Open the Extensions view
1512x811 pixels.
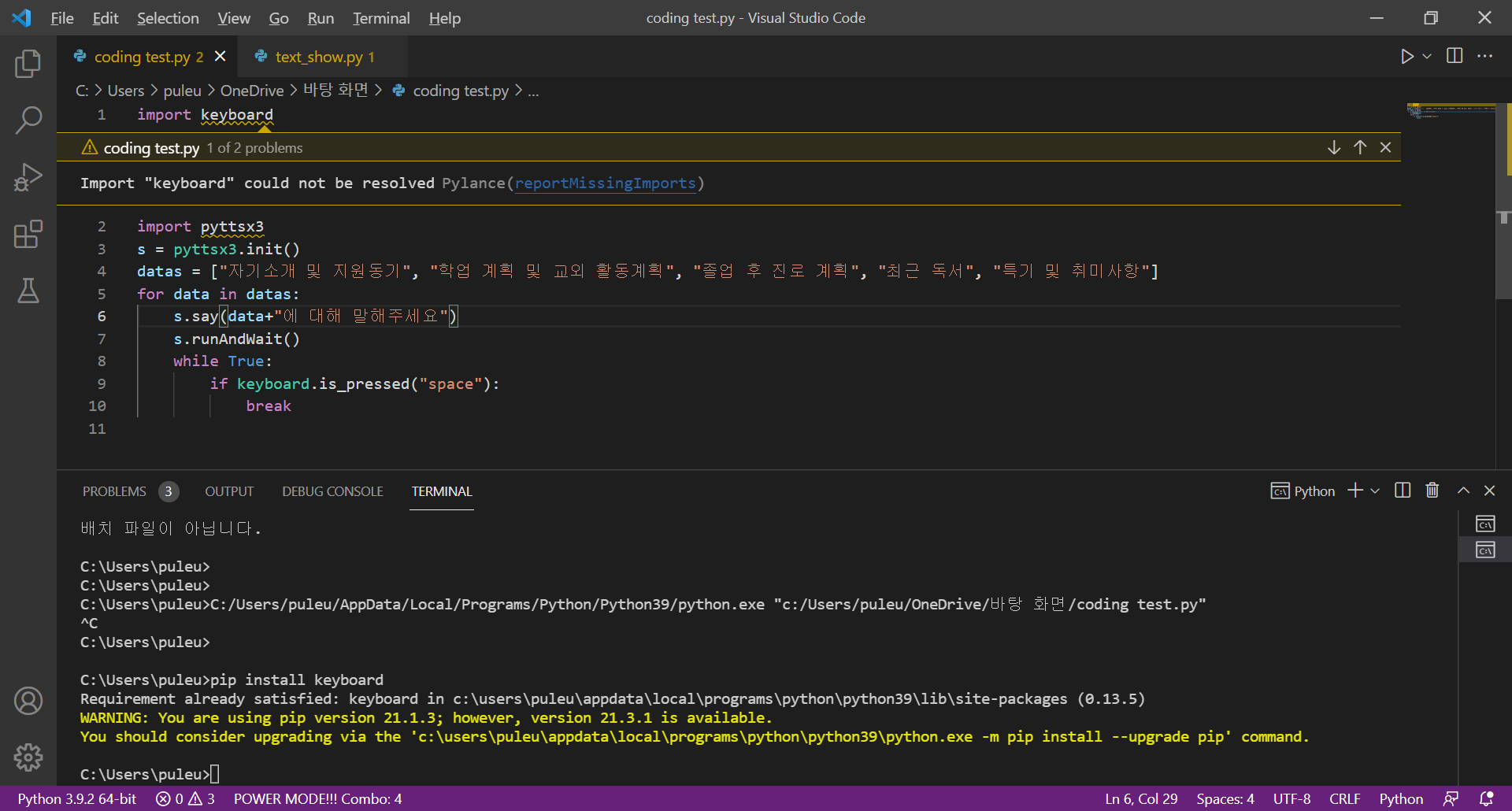click(28, 234)
